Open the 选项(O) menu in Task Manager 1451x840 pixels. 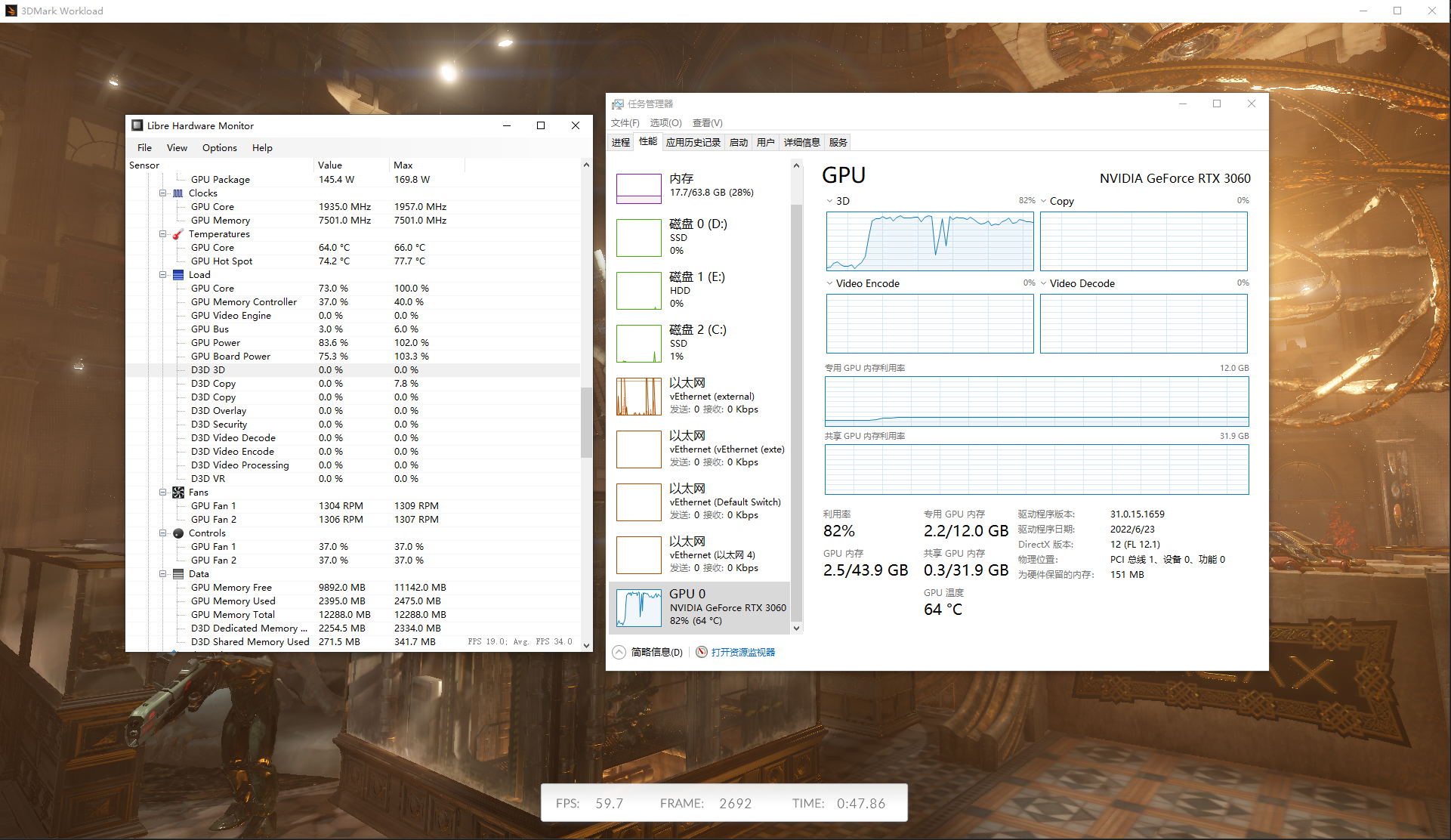[x=665, y=123]
